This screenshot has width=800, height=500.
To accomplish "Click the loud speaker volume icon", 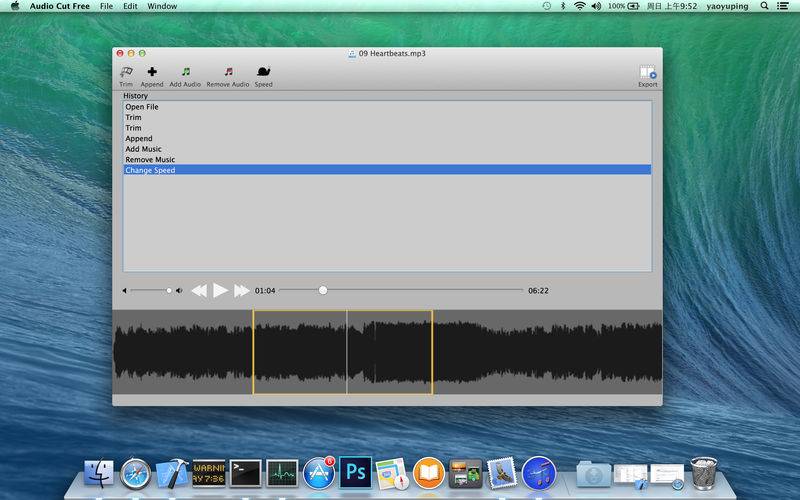I will 179,291.
